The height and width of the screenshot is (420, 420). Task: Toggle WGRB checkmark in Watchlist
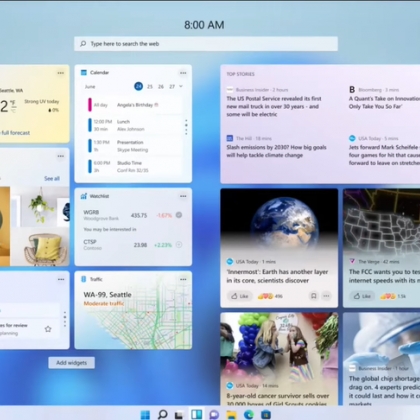[179, 215]
